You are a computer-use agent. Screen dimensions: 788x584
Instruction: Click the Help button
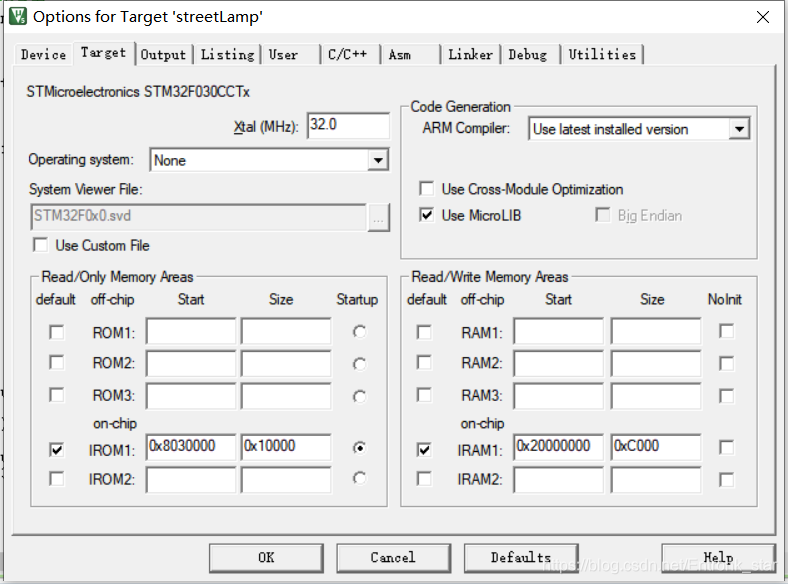pos(718,558)
